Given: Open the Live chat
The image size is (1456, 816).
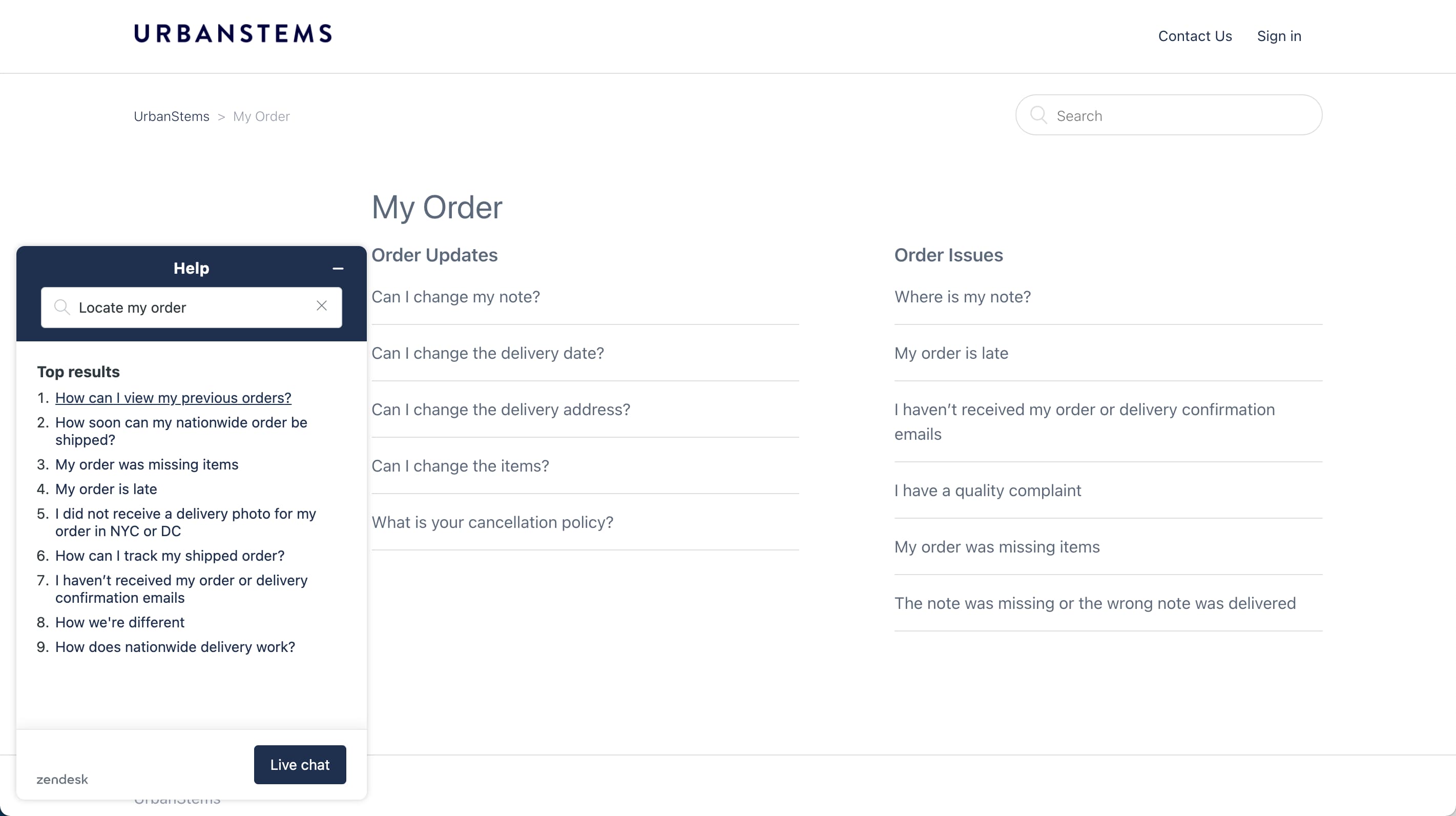Looking at the screenshot, I should tap(300, 765).
